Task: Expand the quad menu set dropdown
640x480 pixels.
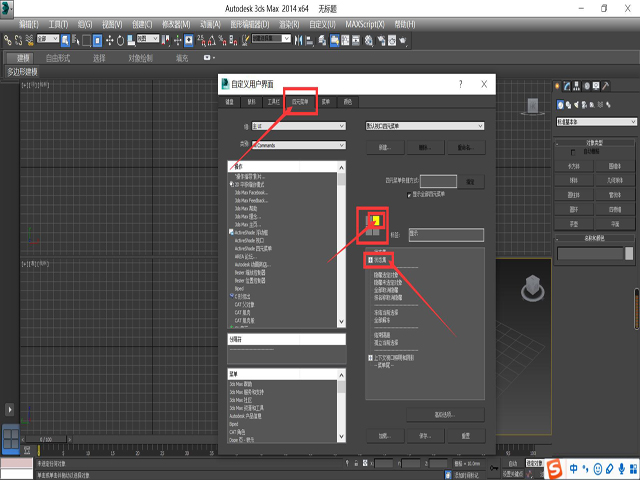Action: (425, 126)
